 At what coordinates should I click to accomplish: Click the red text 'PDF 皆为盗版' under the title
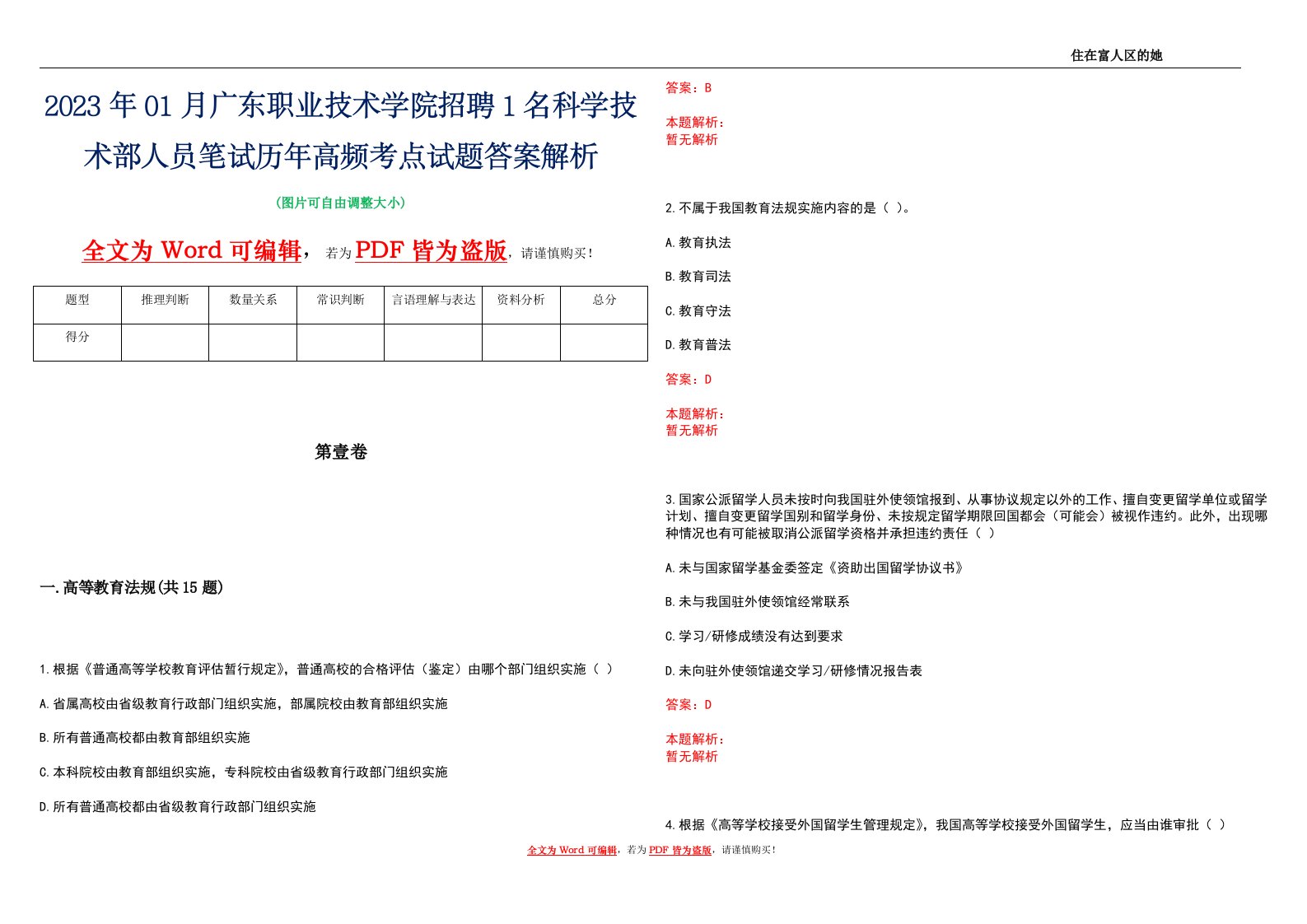coord(431,250)
